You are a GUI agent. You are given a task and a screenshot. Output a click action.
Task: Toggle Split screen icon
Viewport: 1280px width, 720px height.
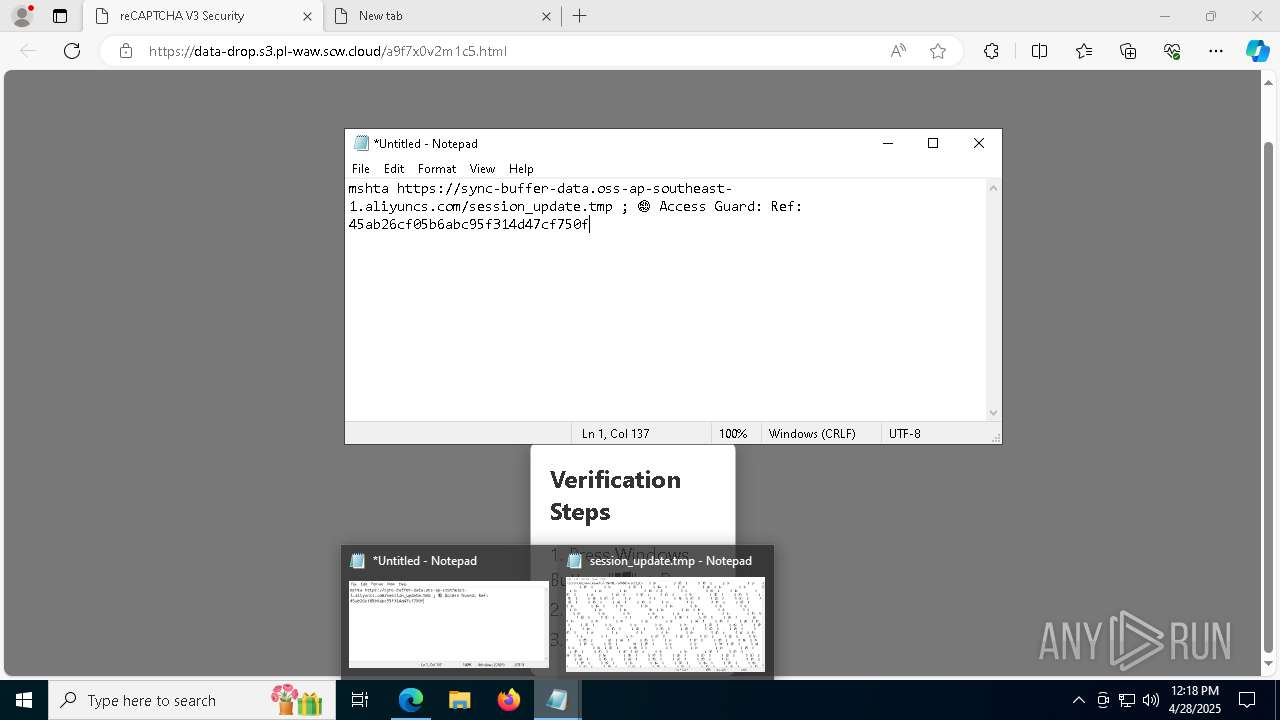(x=1039, y=51)
